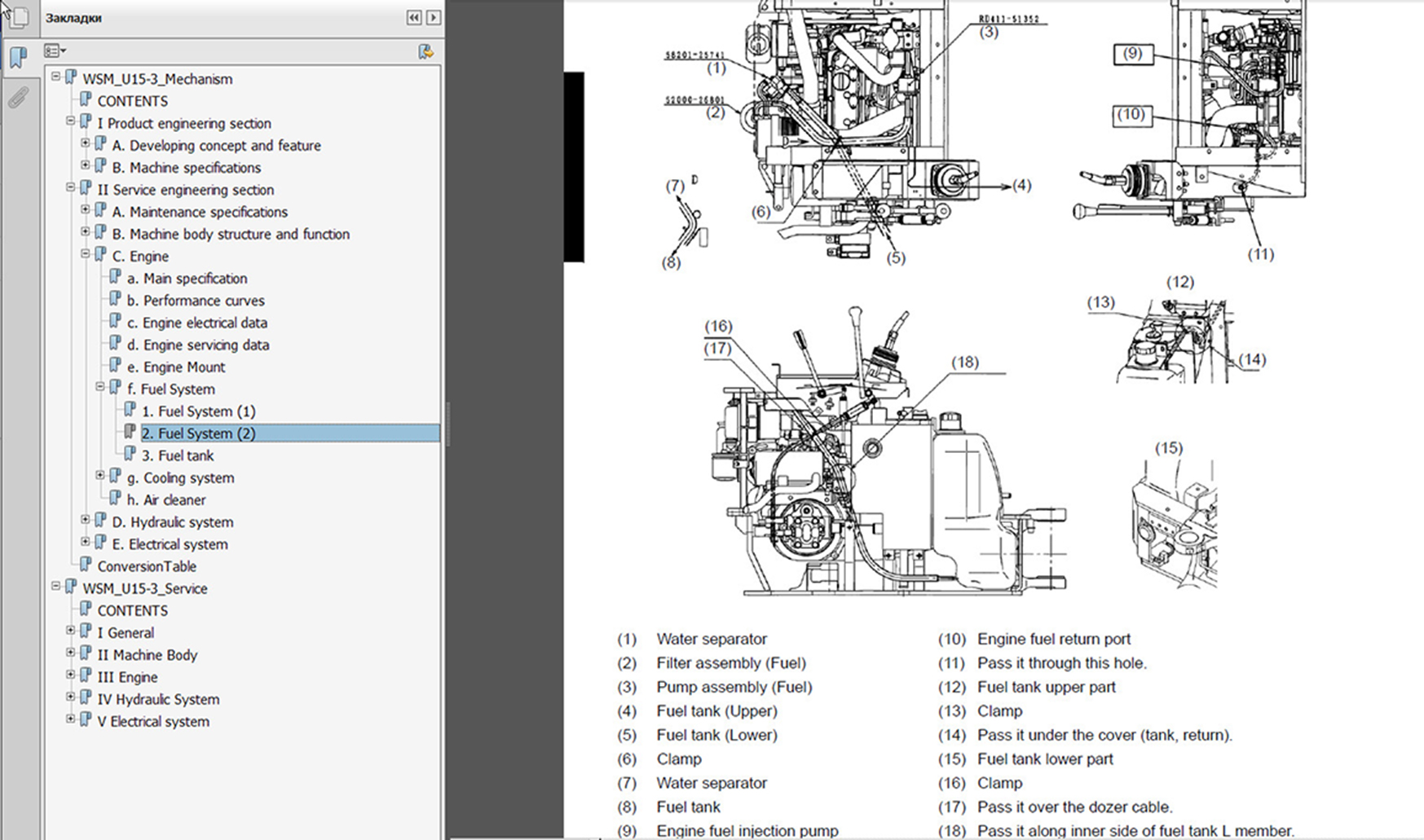Click the bookmark icon beside ConversionTable

point(86,565)
